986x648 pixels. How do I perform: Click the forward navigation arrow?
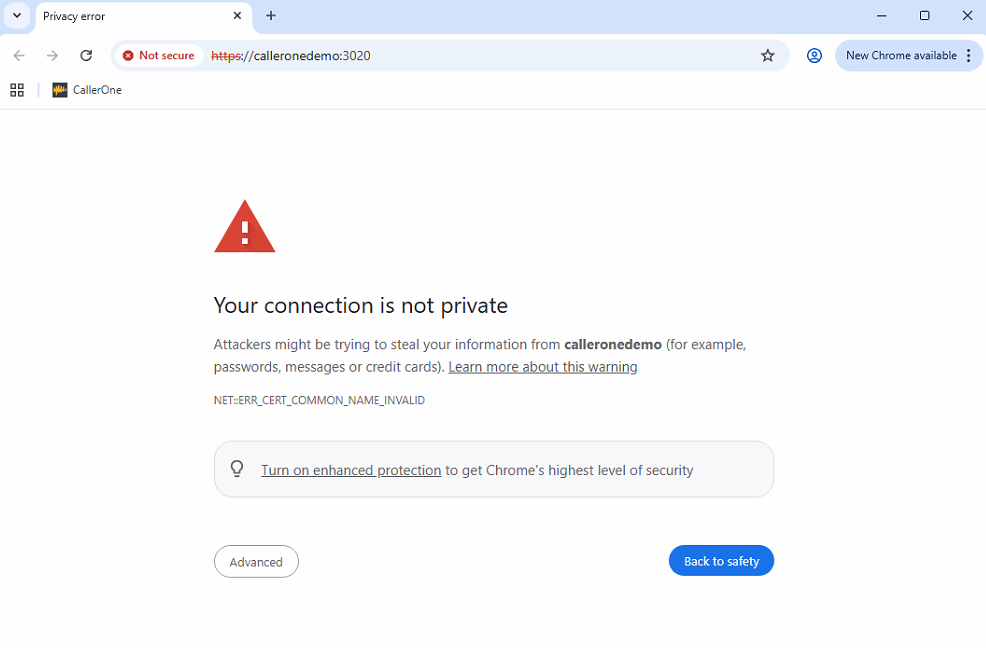[x=52, y=56]
